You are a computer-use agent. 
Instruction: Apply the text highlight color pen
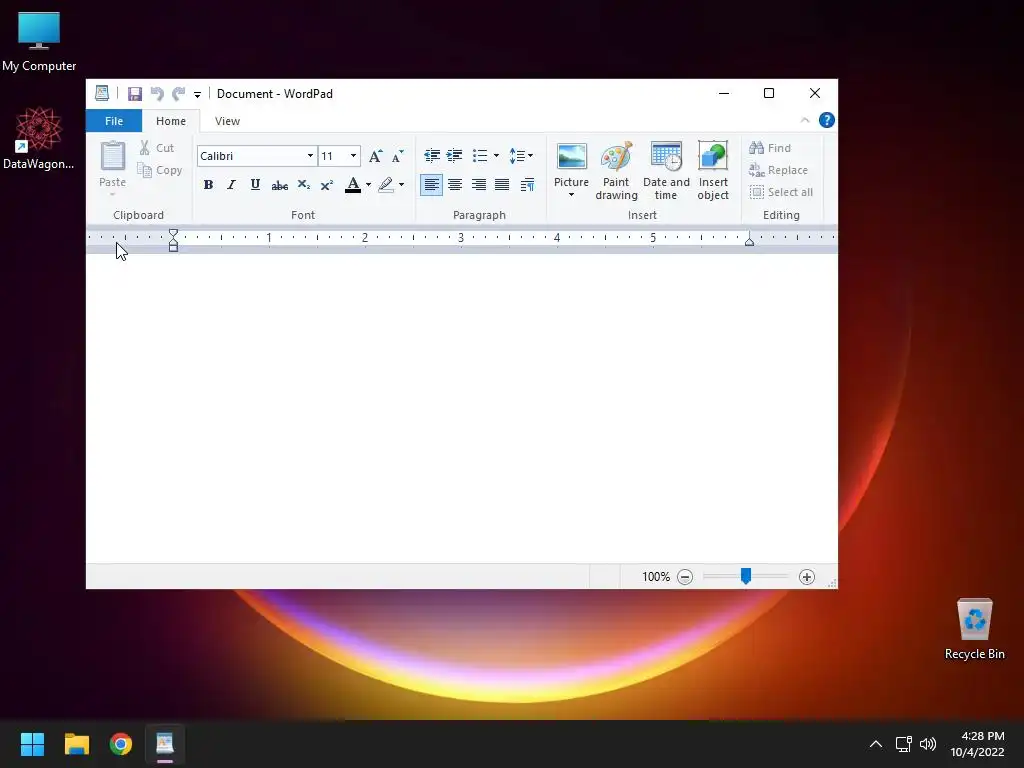(386, 185)
